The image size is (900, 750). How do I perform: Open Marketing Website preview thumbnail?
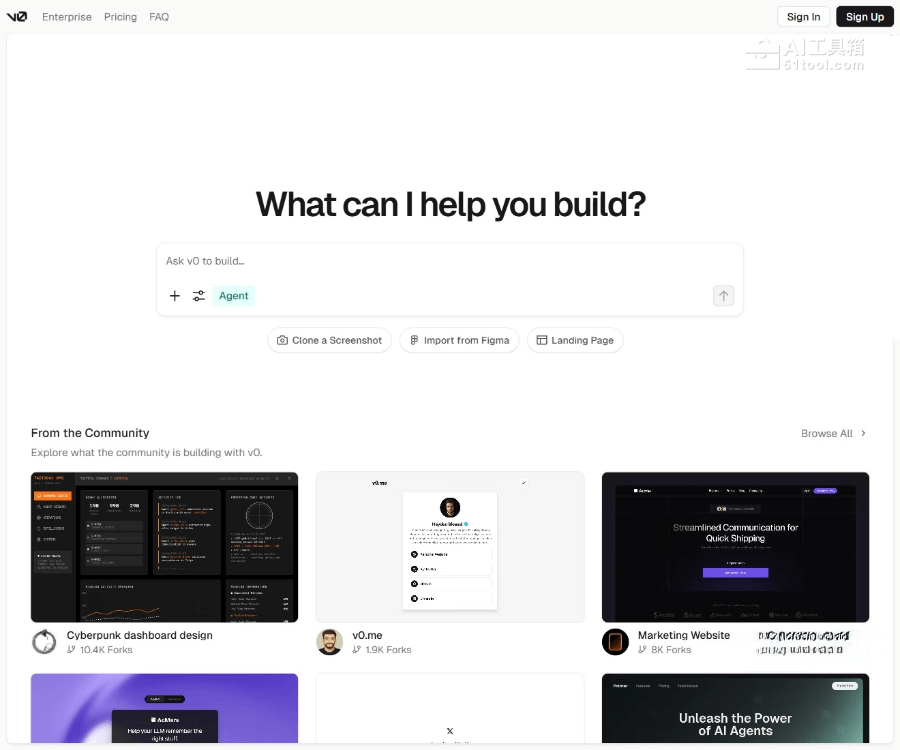click(735, 547)
